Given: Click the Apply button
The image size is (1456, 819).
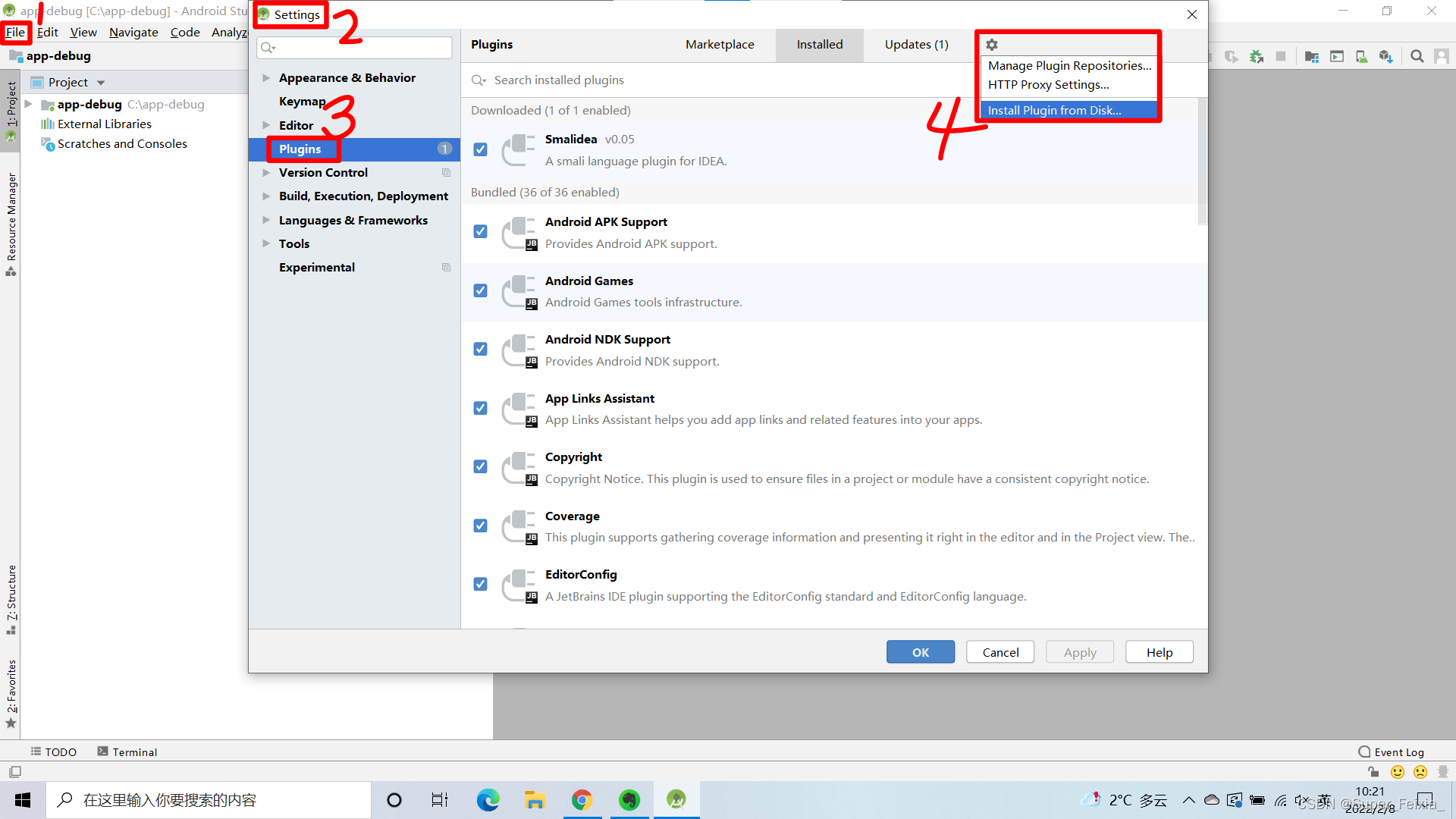Looking at the screenshot, I should pos(1079,651).
